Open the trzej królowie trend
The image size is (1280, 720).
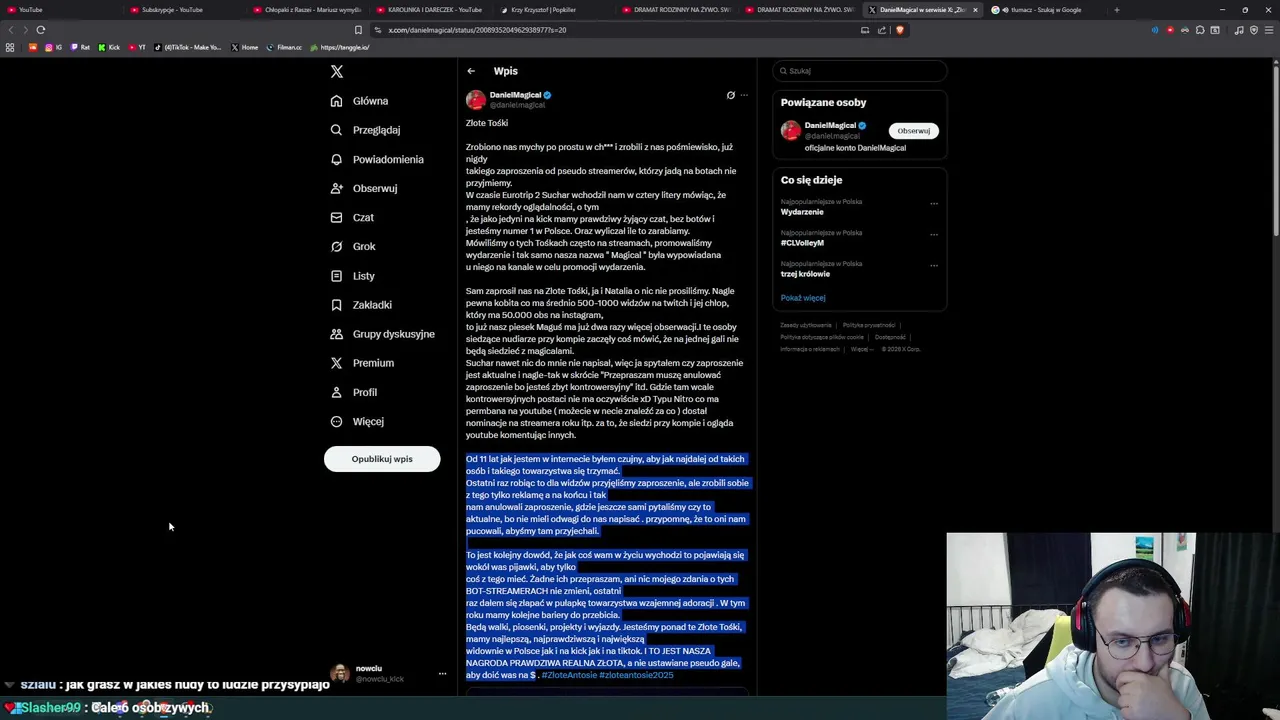(x=805, y=274)
